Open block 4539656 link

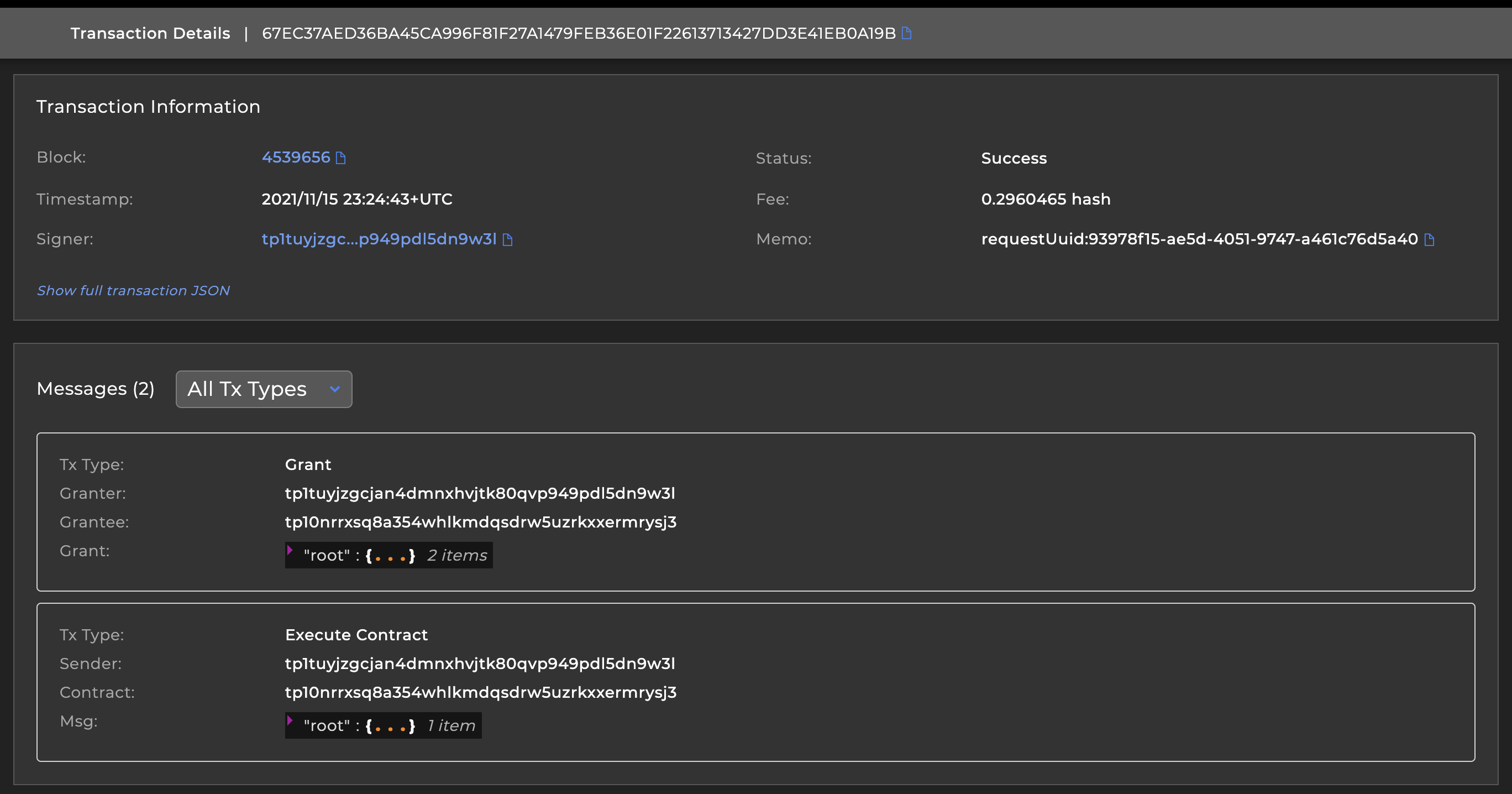click(x=296, y=158)
